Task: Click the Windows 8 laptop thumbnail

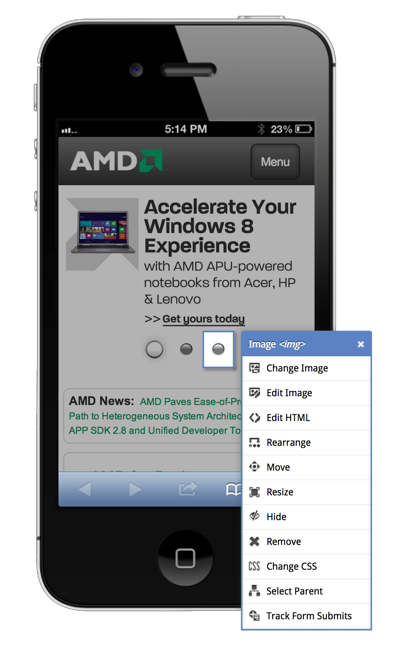Action: (x=103, y=233)
